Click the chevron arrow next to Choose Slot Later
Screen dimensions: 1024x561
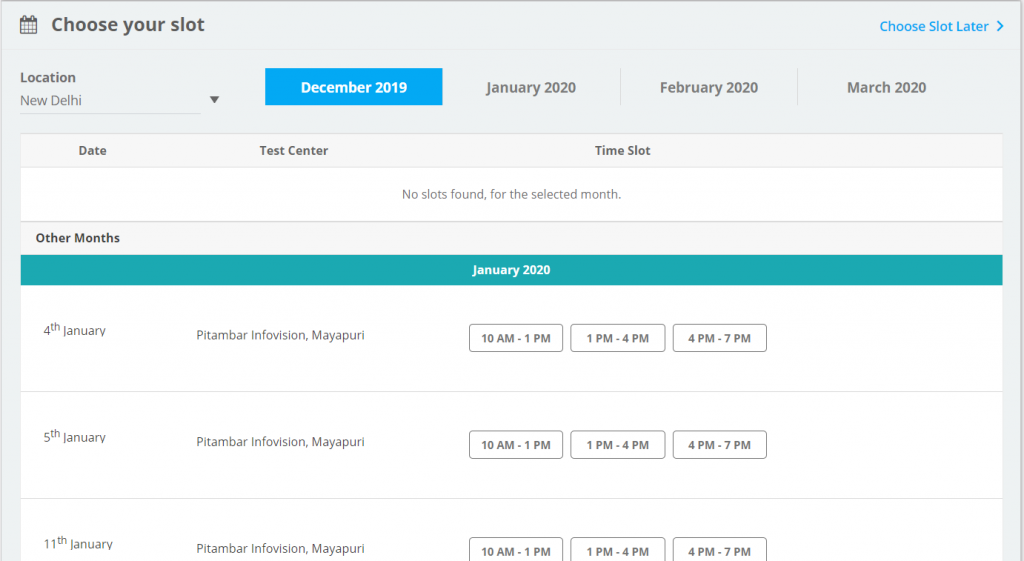[1000, 26]
